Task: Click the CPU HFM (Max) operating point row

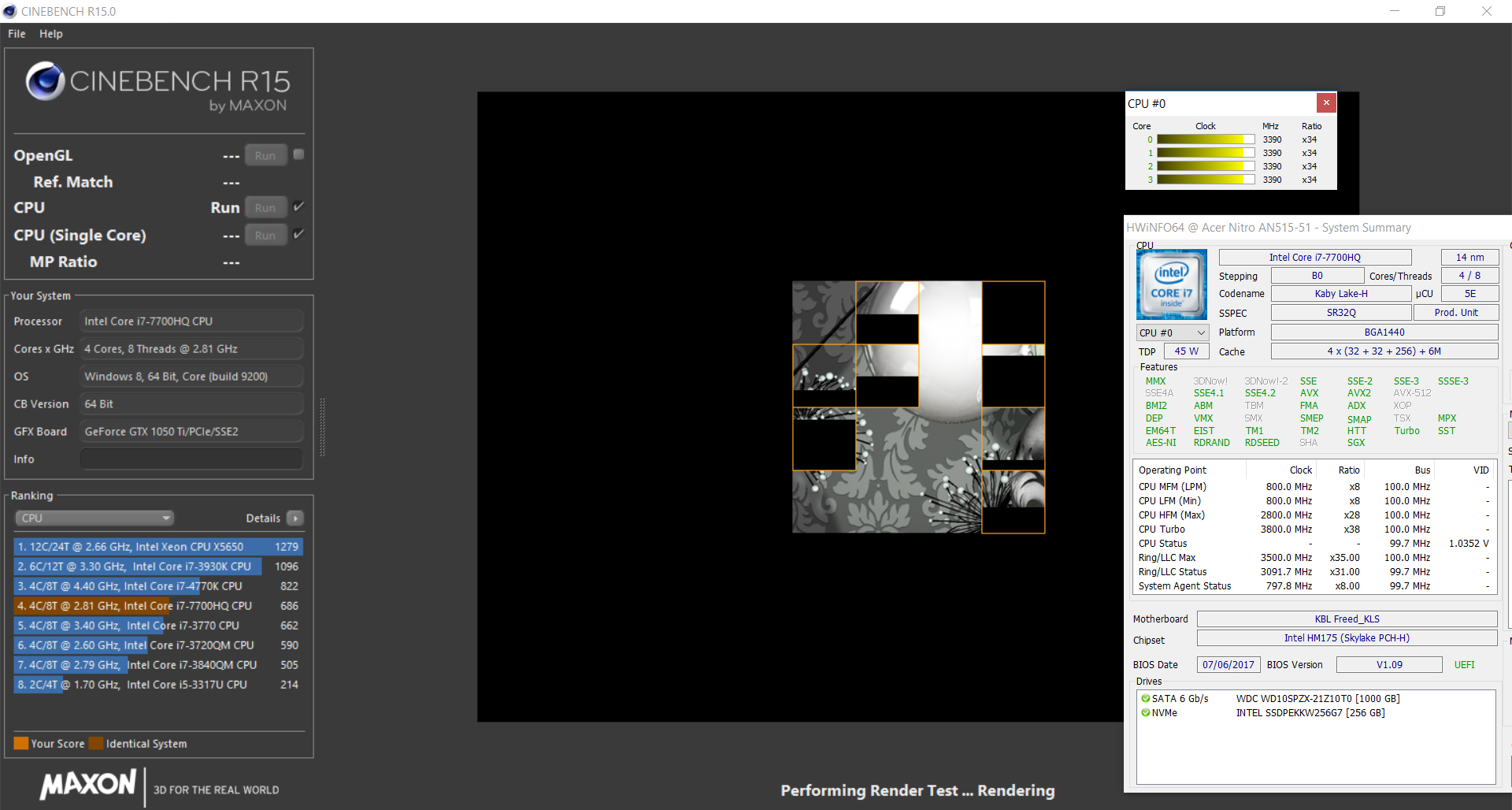Action: 1314,515
